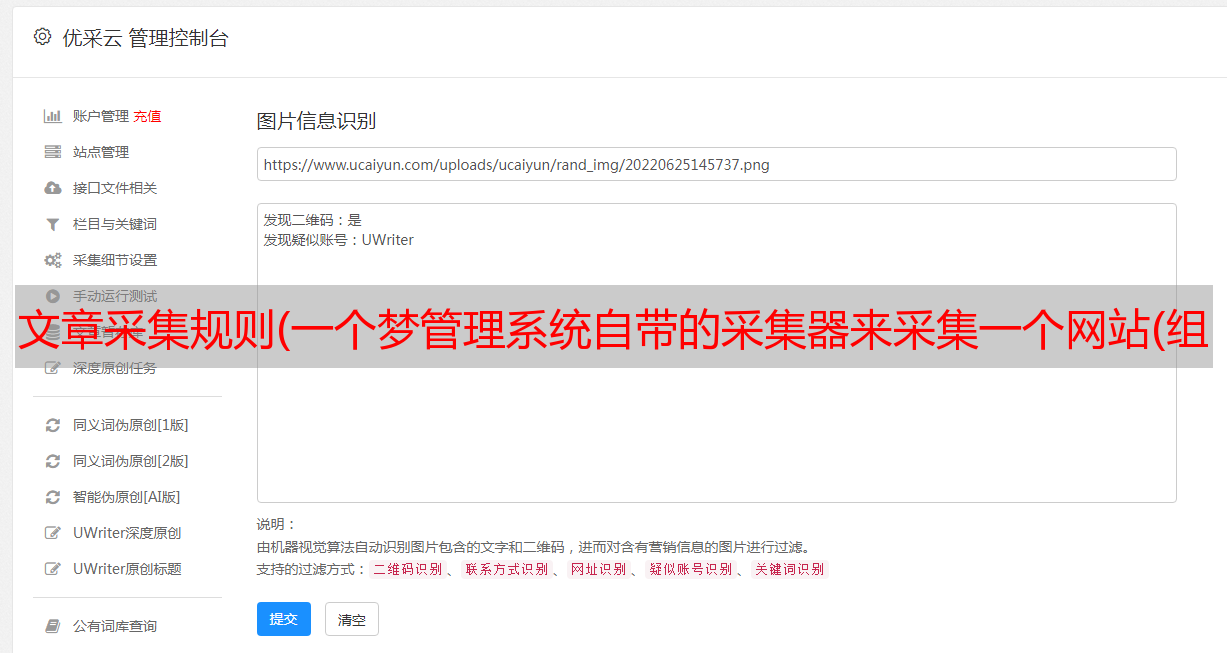Open the 接口文件相关 sidebar menu
The height and width of the screenshot is (653, 1227).
[115, 188]
